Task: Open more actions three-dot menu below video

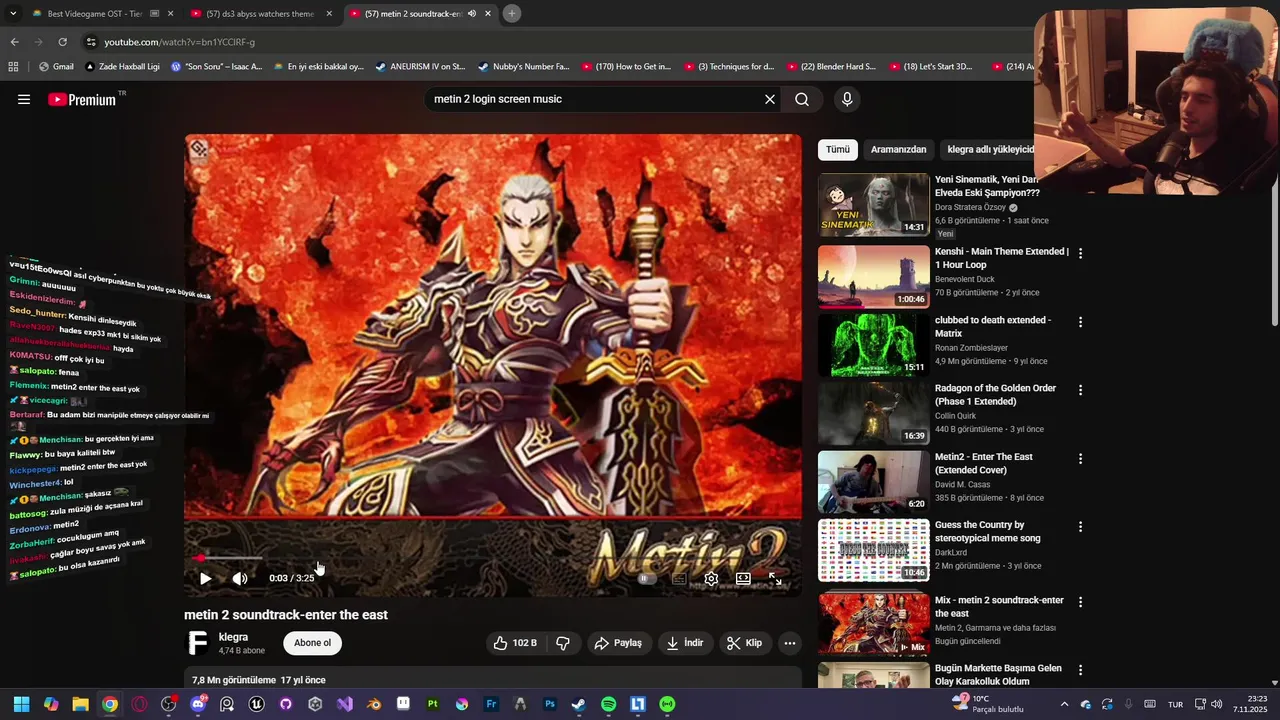Action: [790, 643]
